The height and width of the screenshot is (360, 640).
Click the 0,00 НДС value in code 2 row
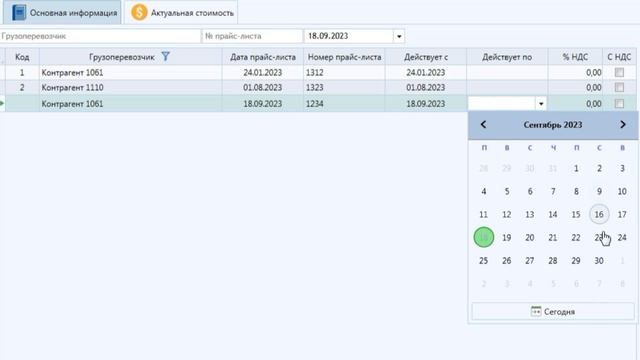pos(575,87)
